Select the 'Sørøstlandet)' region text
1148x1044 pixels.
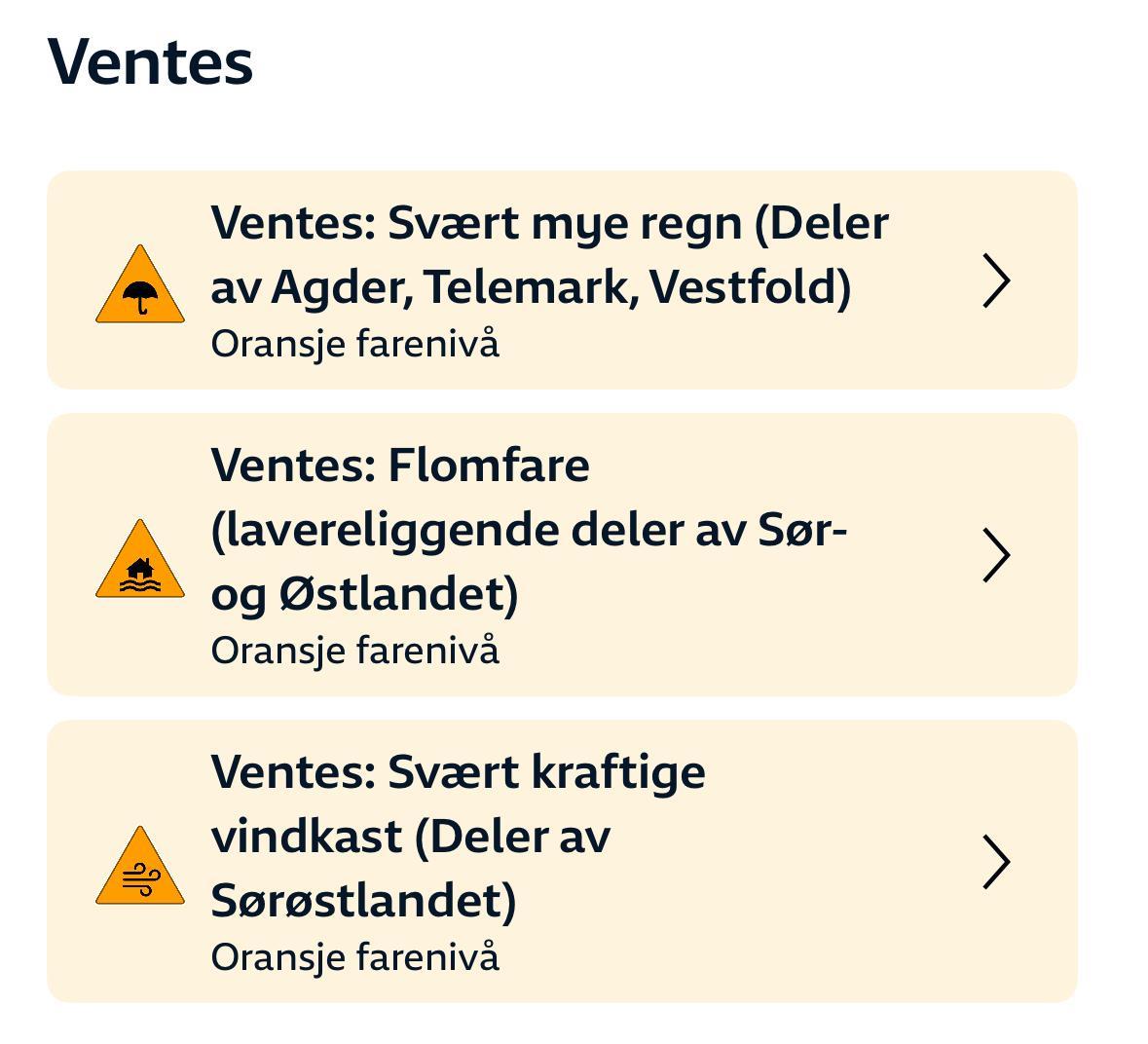[x=363, y=901]
